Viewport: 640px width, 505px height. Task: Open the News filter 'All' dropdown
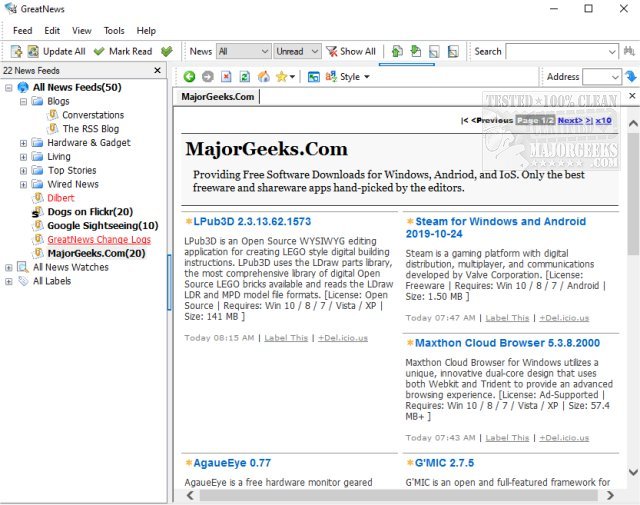tap(243, 51)
